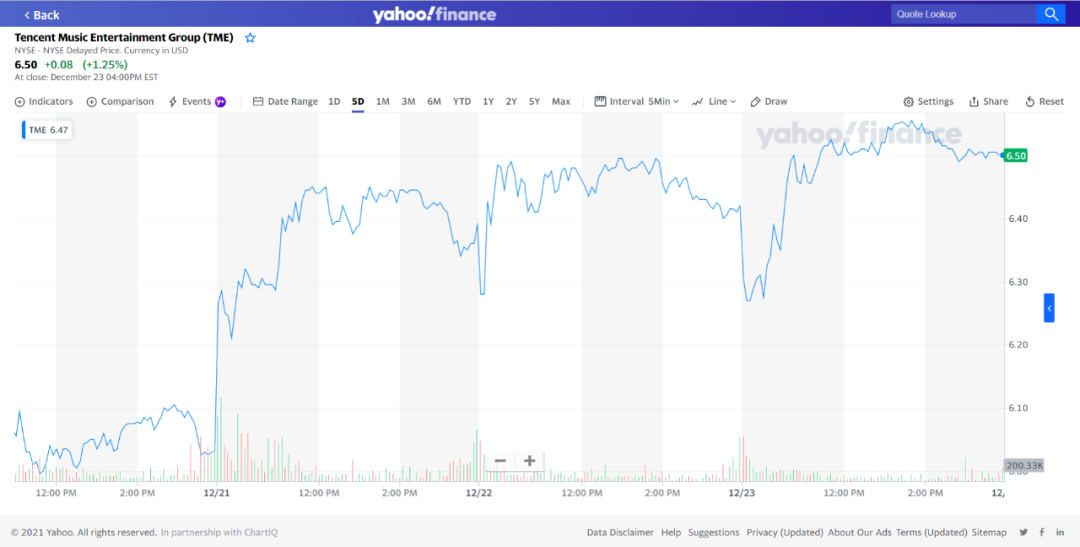Image resolution: width=1080 pixels, height=547 pixels.
Task: Click the search magnifier button
Action: [x=1050, y=14]
